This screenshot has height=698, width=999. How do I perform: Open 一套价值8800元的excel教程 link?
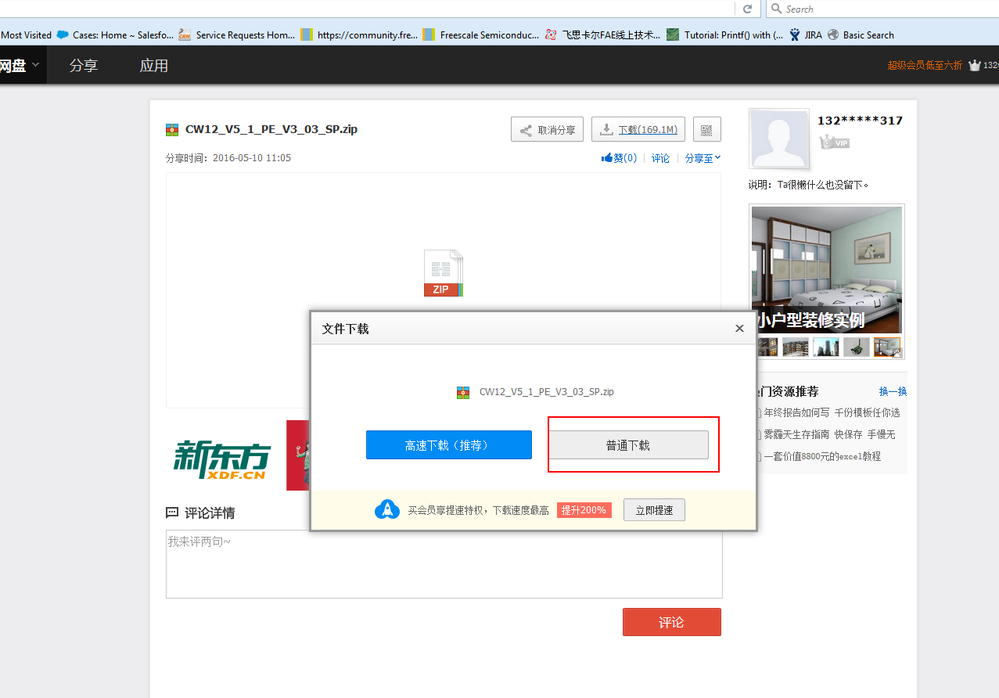(x=822, y=456)
